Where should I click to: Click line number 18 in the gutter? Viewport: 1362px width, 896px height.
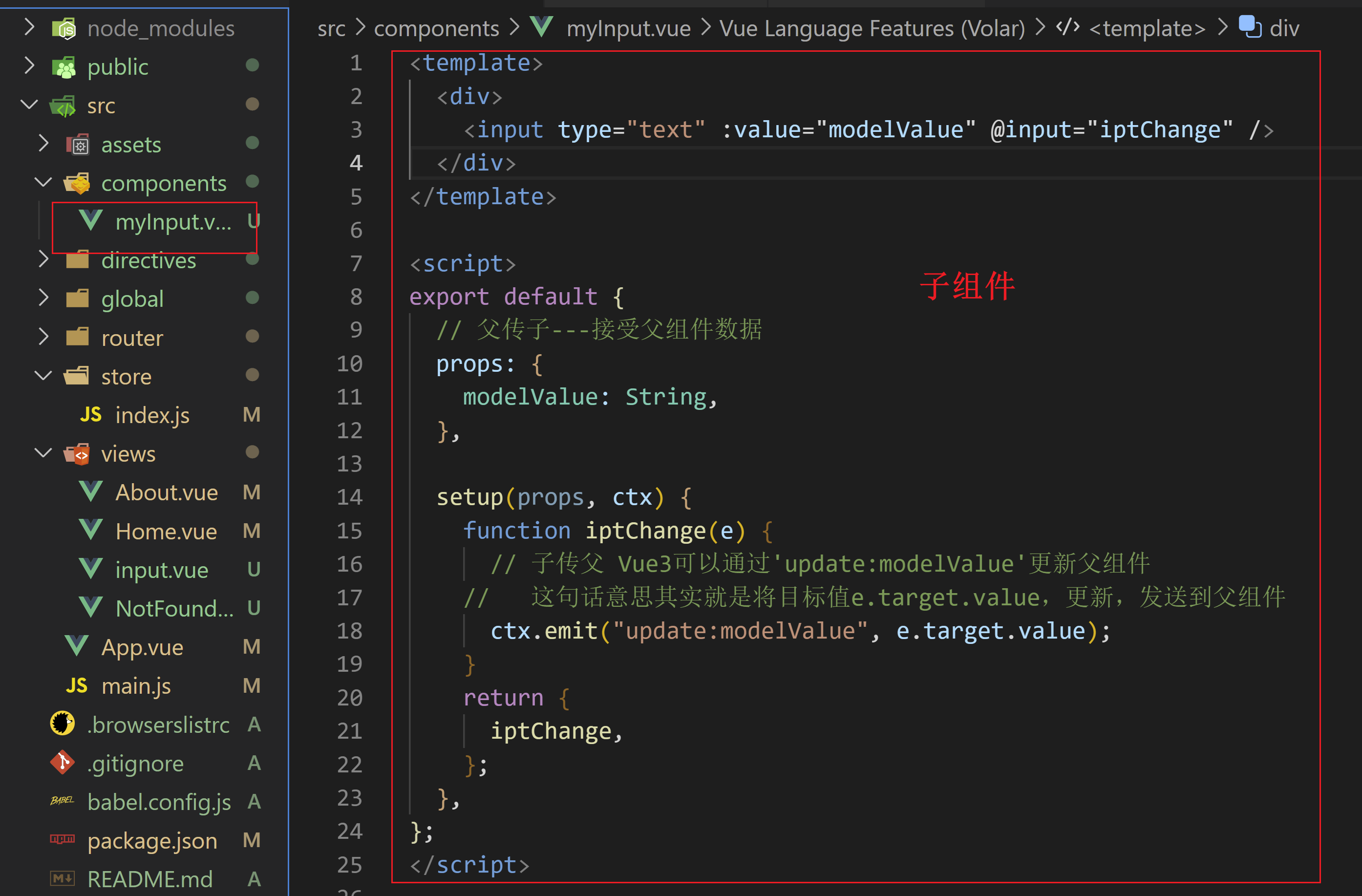click(x=349, y=631)
